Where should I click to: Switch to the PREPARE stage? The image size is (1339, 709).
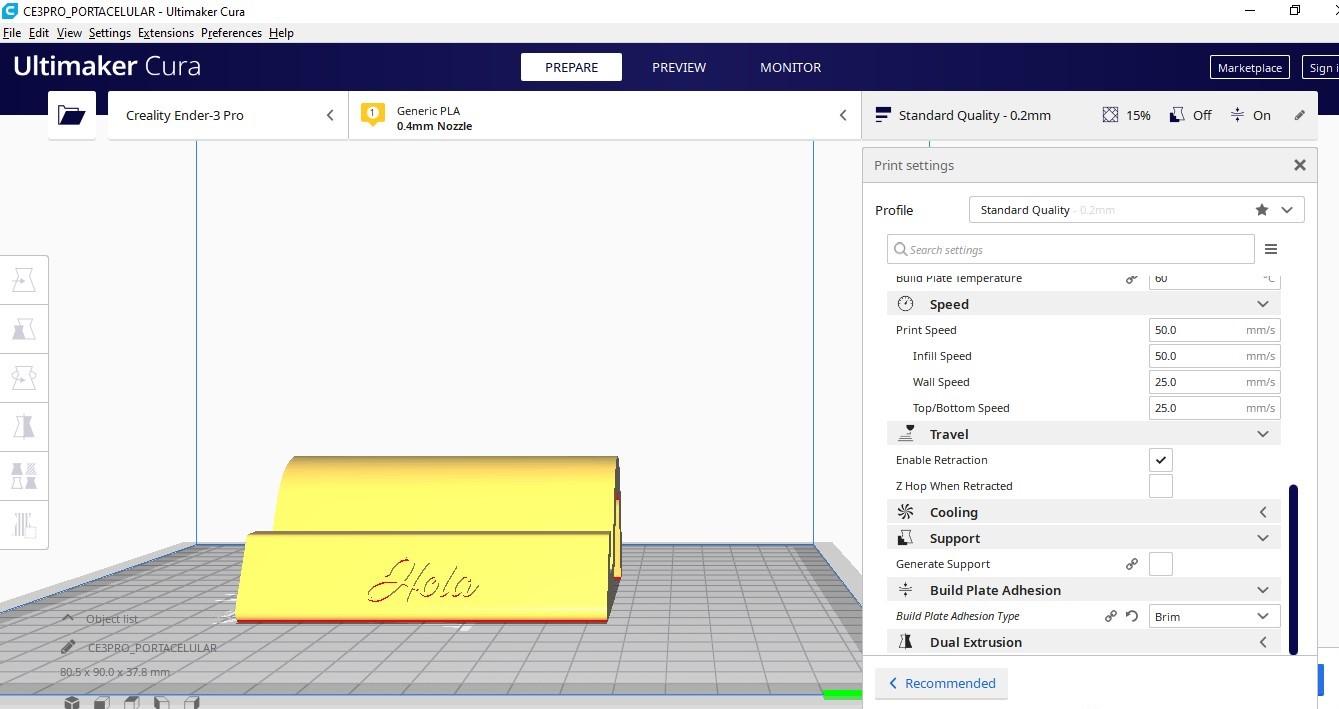point(571,67)
